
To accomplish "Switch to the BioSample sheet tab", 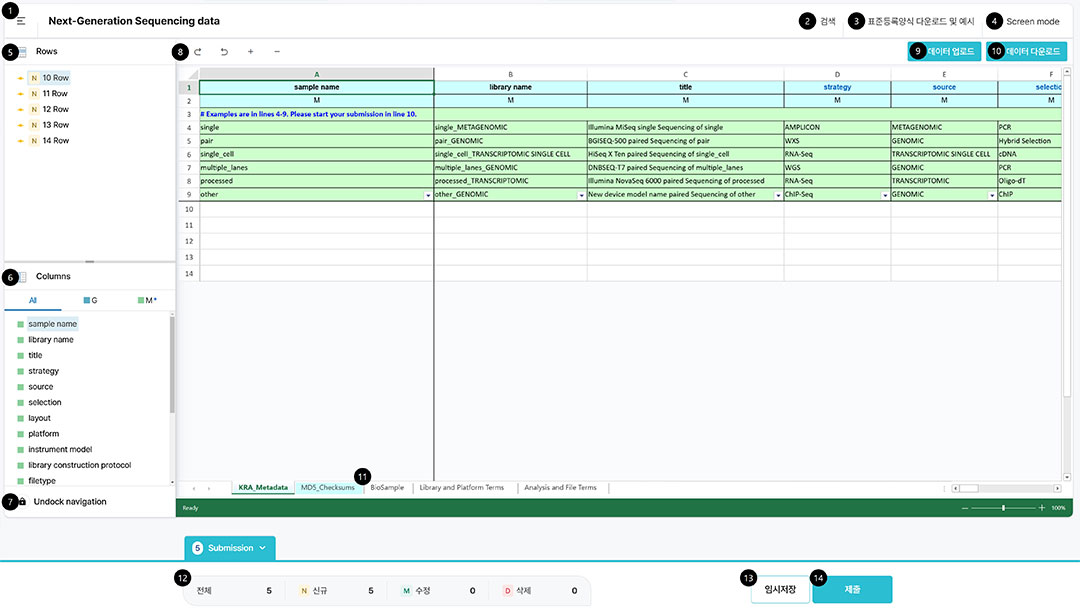I will point(387,488).
